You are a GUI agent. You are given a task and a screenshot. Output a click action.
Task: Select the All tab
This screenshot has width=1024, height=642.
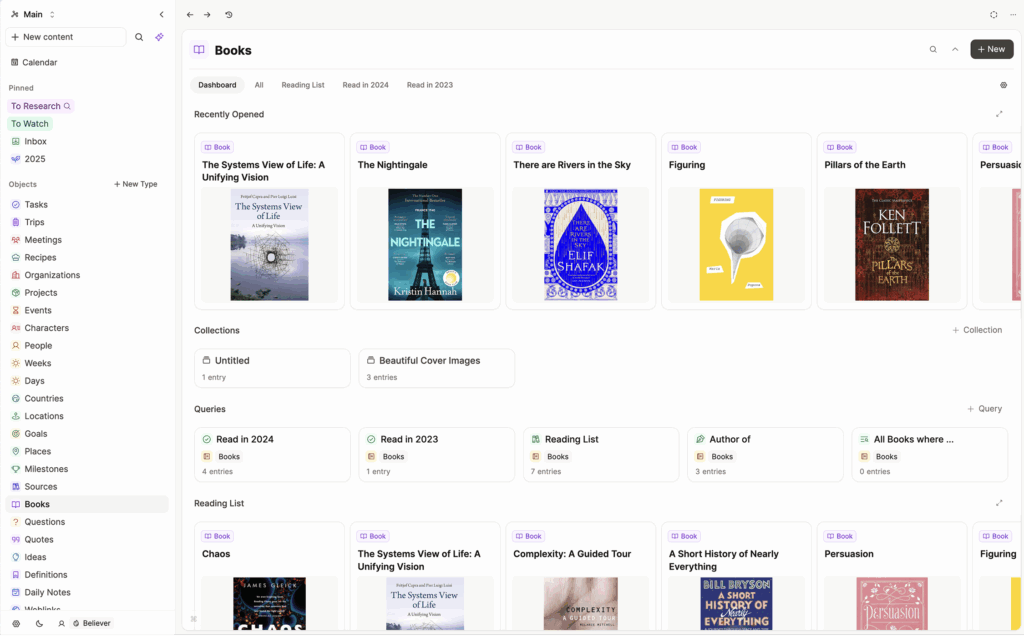pos(259,85)
